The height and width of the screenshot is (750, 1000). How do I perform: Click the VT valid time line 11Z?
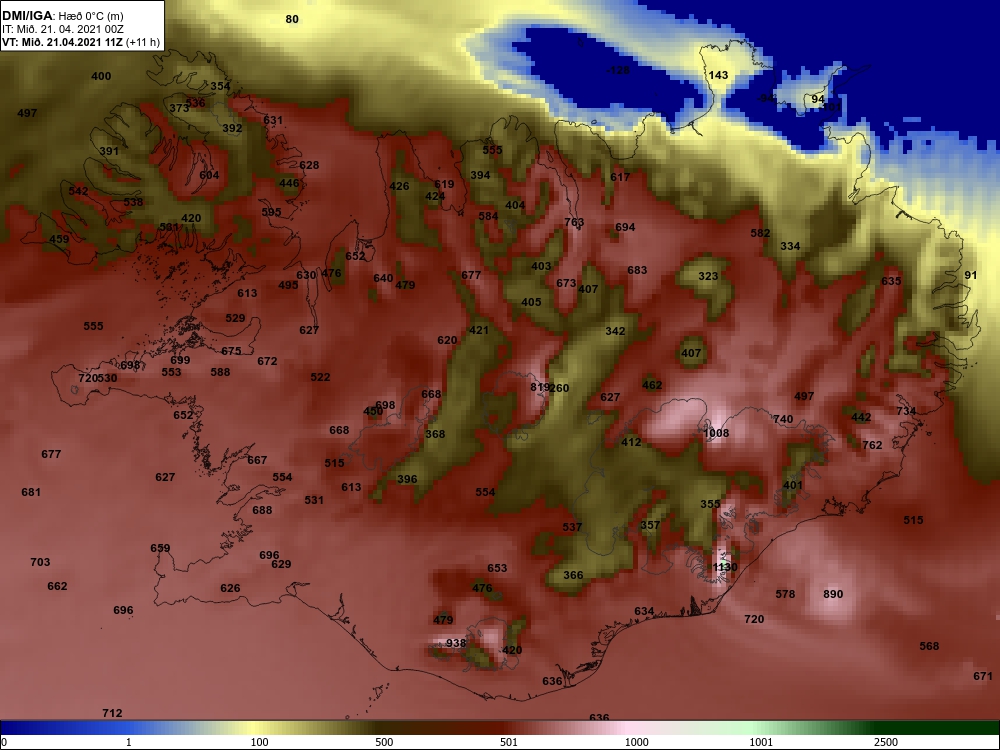tap(80, 43)
